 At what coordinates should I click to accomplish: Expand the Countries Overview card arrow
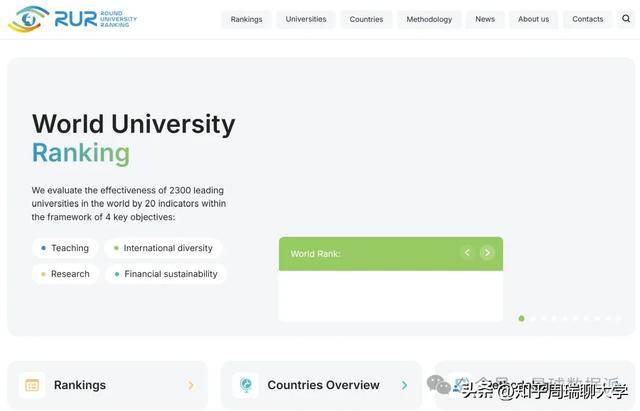pyautogui.click(x=404, y=385)
